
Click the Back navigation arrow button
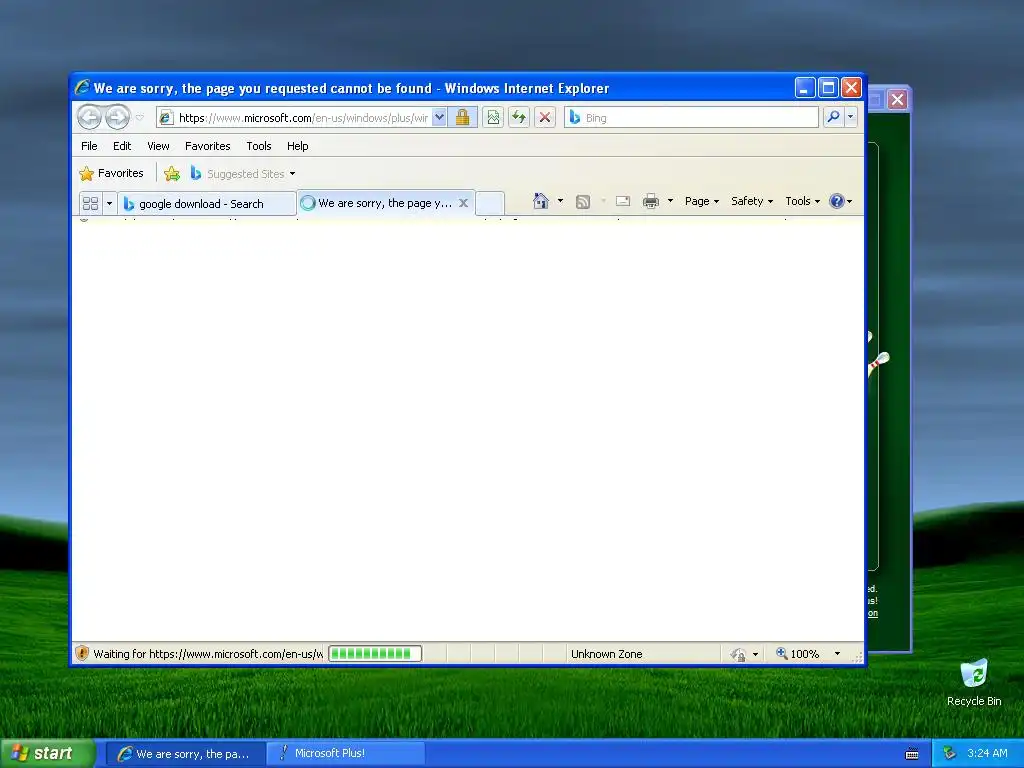pos(89,118)
